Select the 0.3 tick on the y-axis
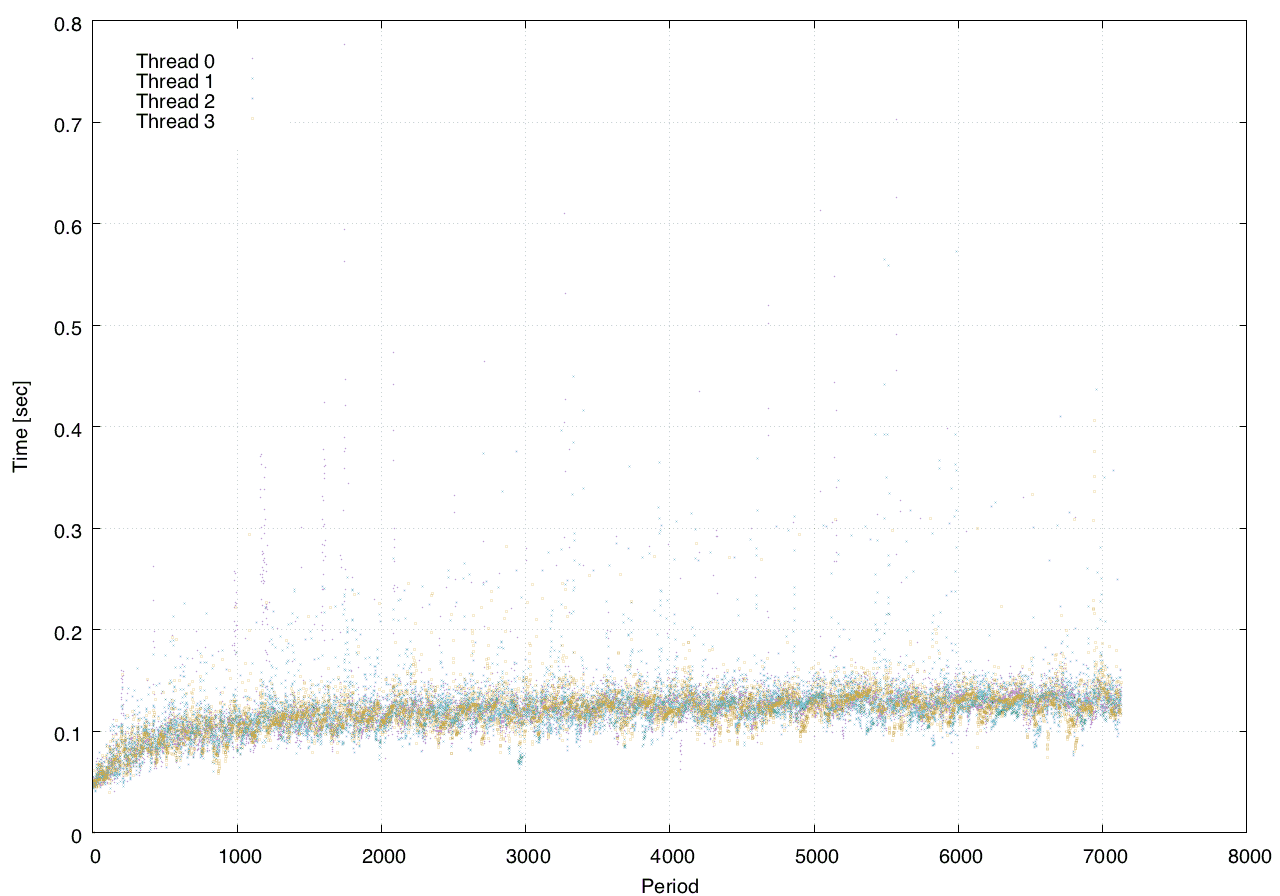The height and width of the screenshot is (896, 1280). pos(65,529)
